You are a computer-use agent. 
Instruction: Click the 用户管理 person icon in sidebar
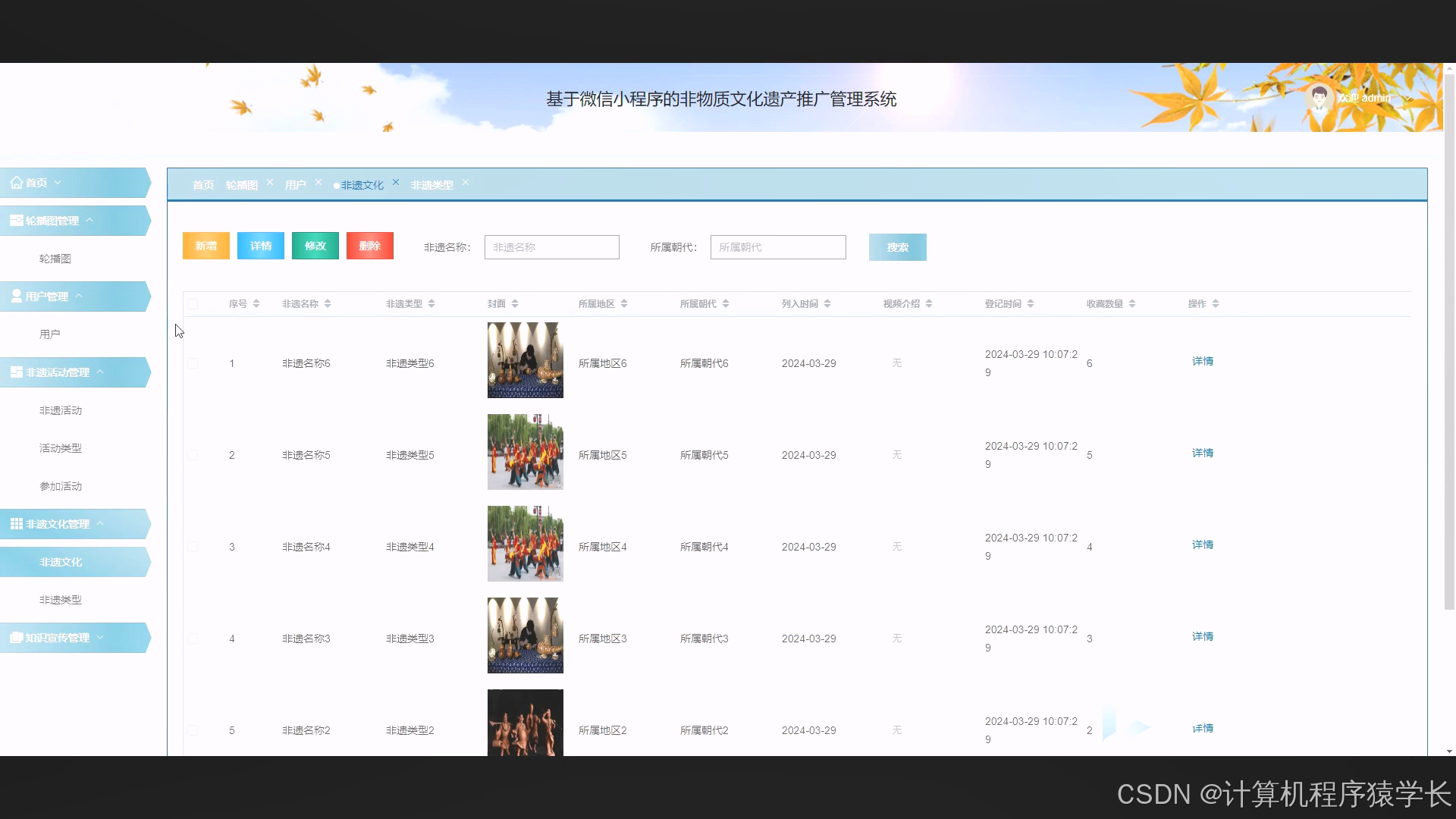pos(16,296)
